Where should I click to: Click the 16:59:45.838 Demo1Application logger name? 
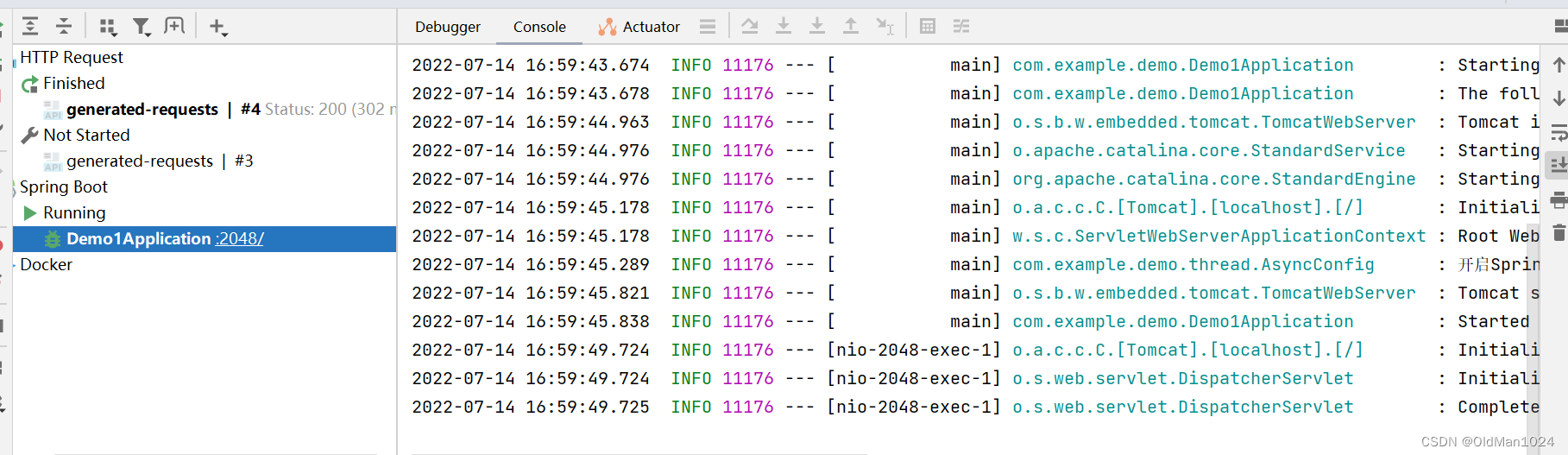tap(1183, 321)
